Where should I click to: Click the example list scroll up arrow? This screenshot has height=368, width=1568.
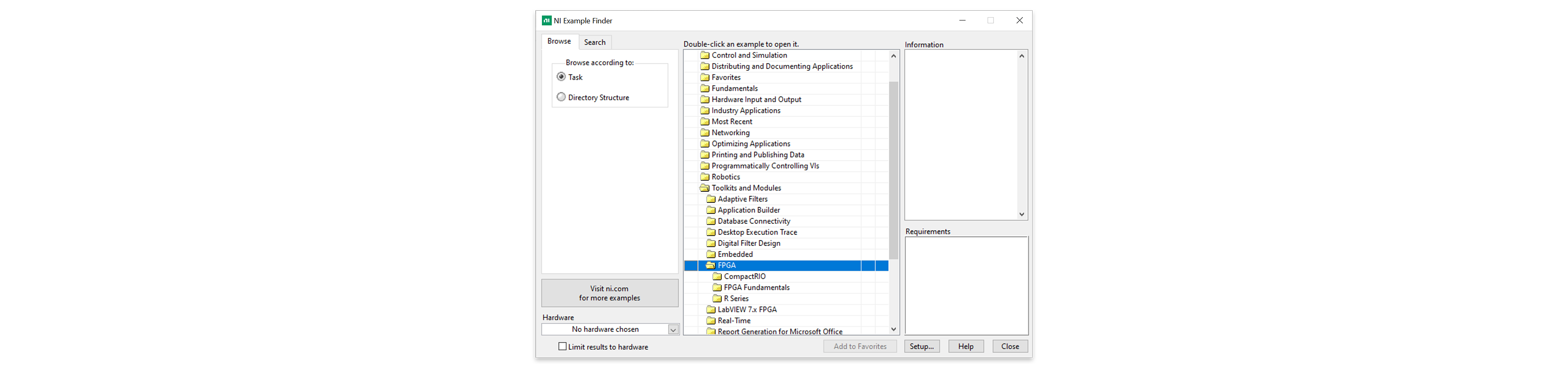point(893,56)
